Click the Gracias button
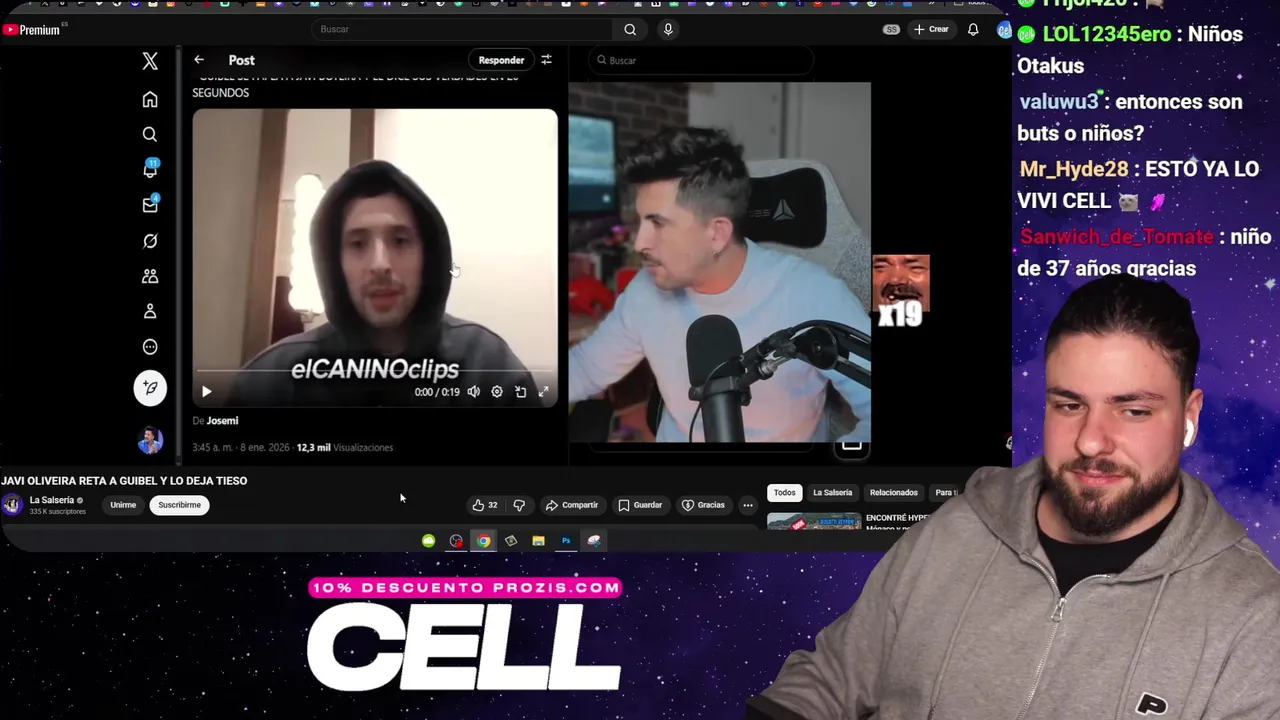 [x=703, y=505]
